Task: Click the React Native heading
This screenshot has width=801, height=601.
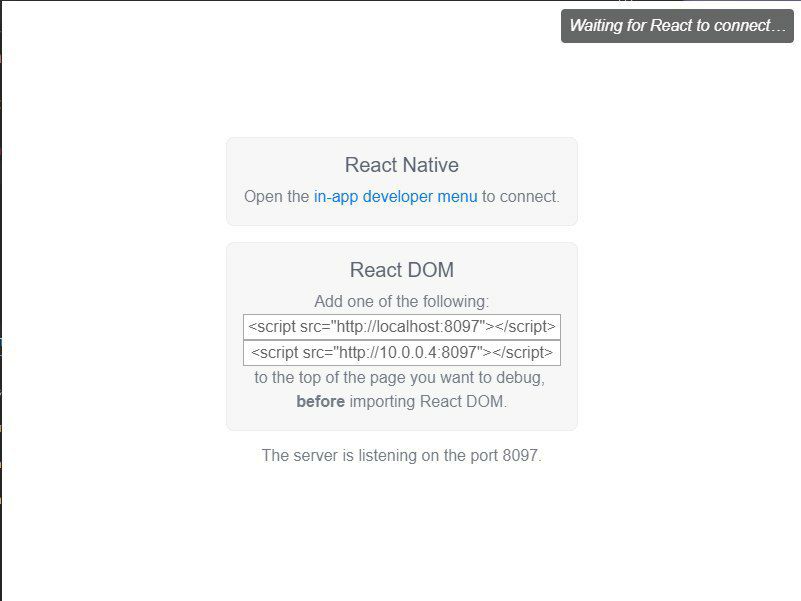Action: click(402, 165)
